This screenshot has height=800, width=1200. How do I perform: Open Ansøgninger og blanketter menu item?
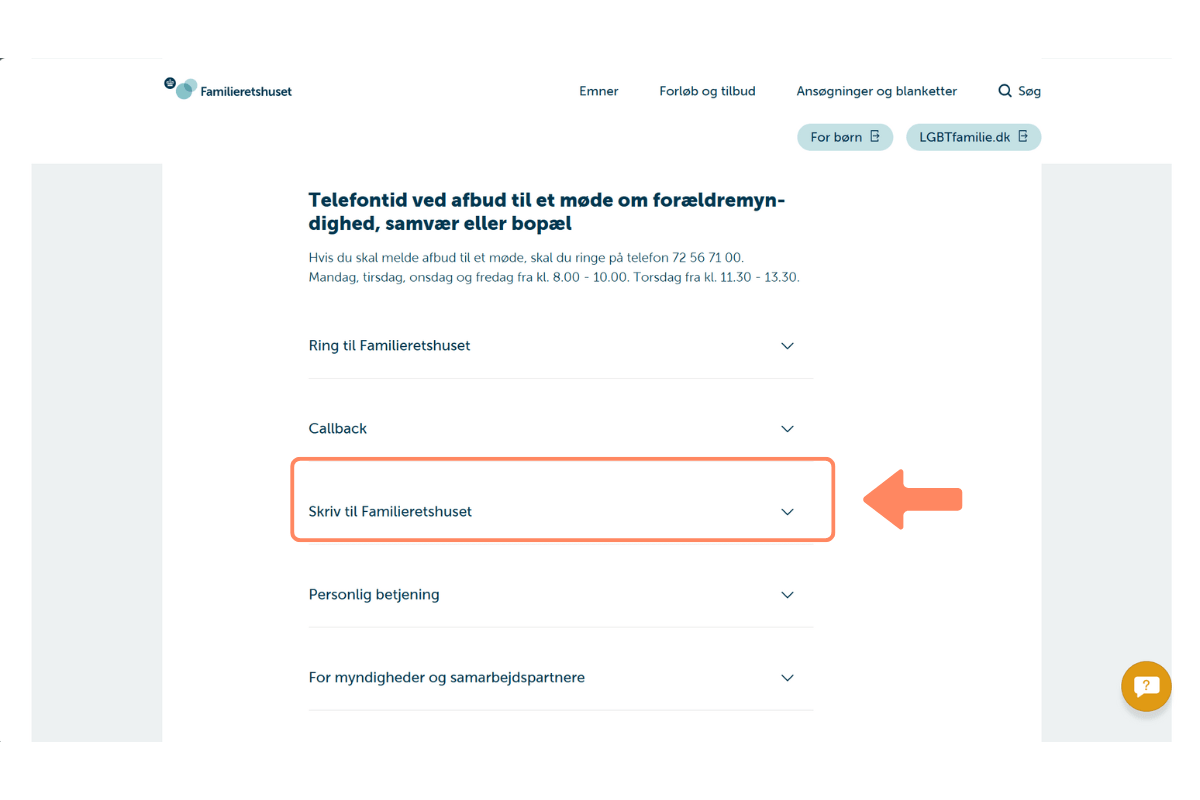877,91
